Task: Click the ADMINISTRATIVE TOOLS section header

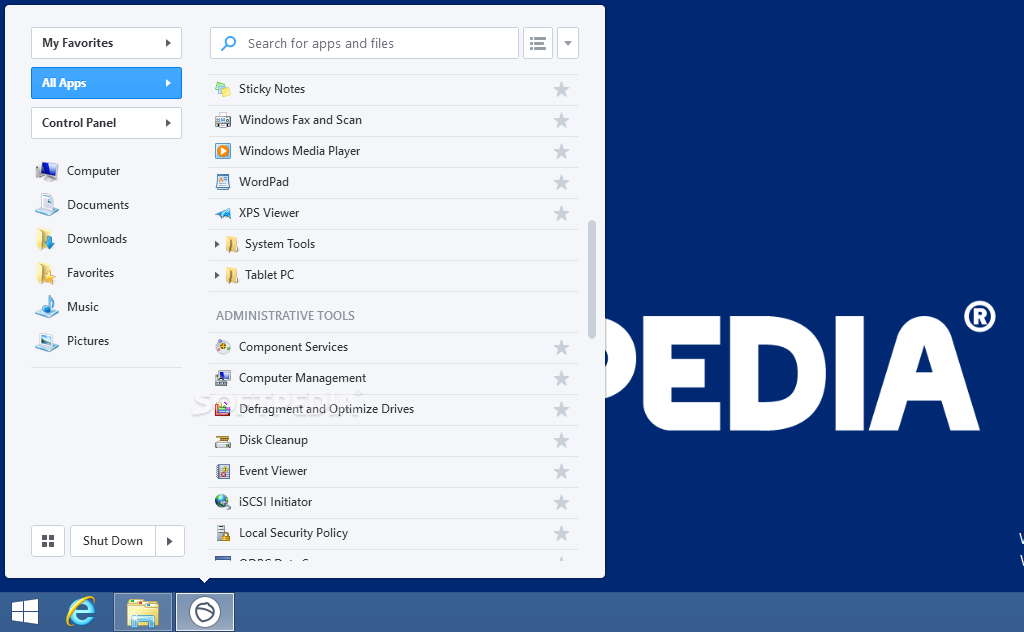Action: pyautogui.click(x=285, y=316)
